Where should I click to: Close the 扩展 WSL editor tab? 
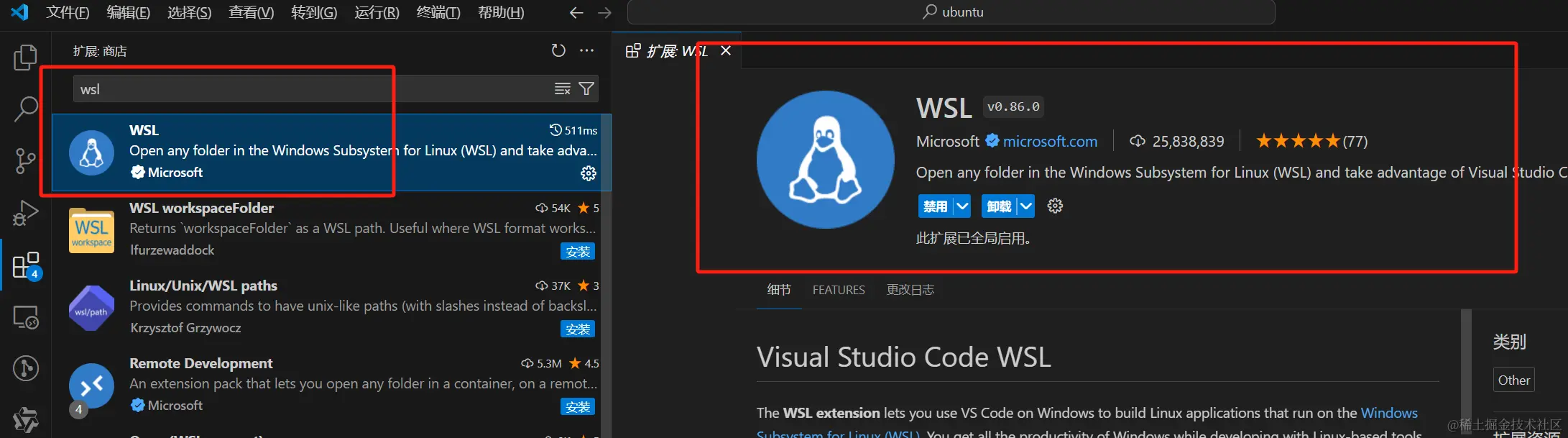pos(726,50)
